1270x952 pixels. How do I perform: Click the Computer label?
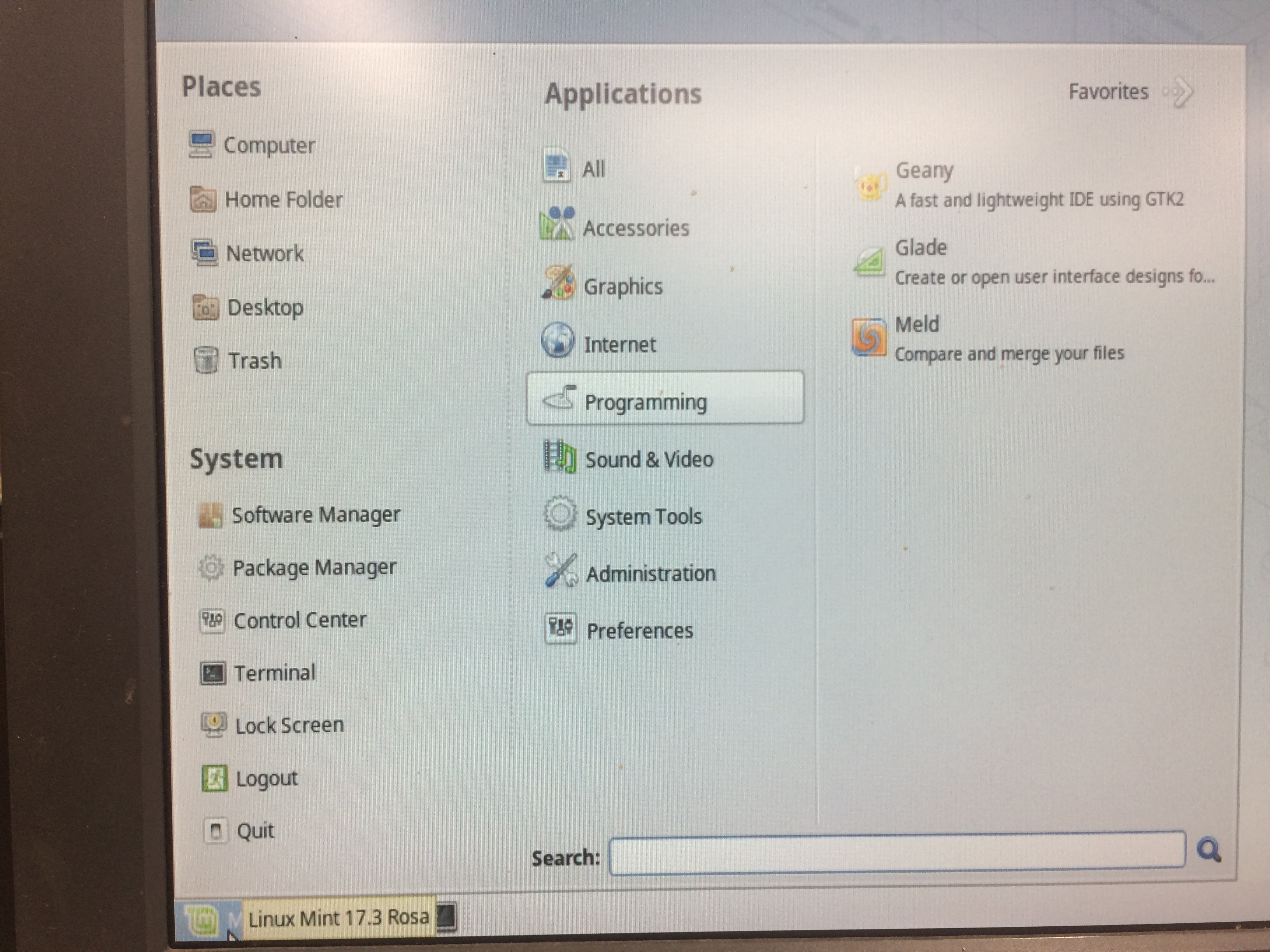click(269, 145)
